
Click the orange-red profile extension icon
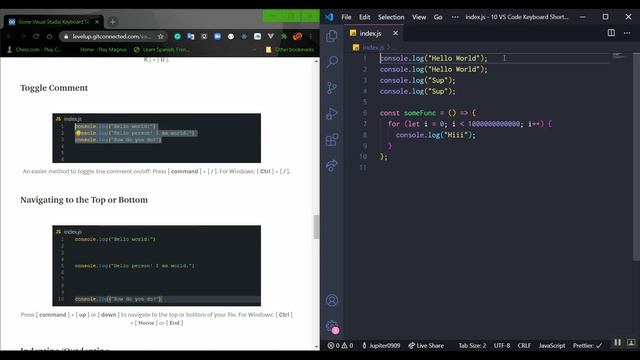tap(297, 36)
